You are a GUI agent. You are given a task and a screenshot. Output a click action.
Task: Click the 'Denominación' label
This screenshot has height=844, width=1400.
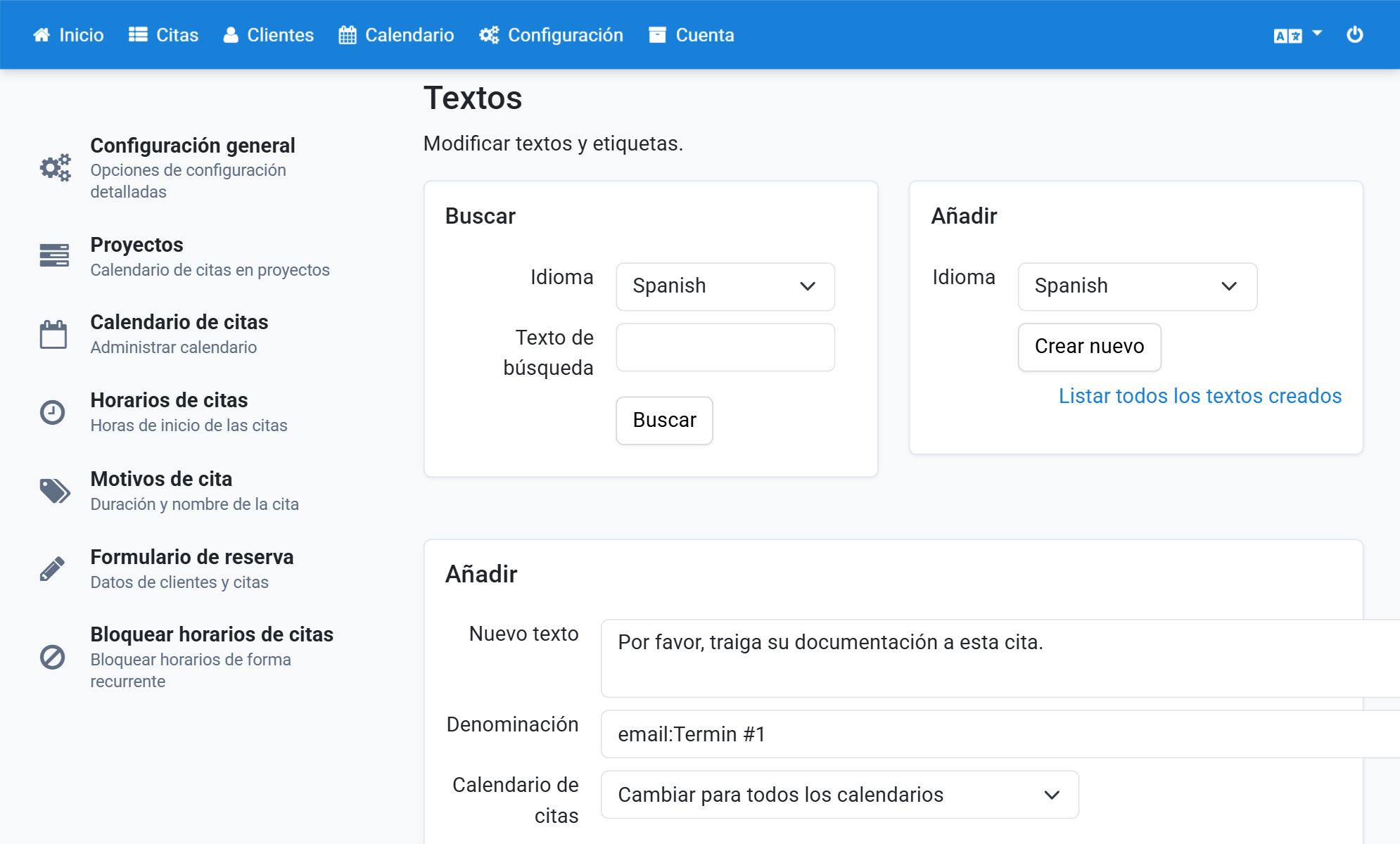tap(512, 724)
